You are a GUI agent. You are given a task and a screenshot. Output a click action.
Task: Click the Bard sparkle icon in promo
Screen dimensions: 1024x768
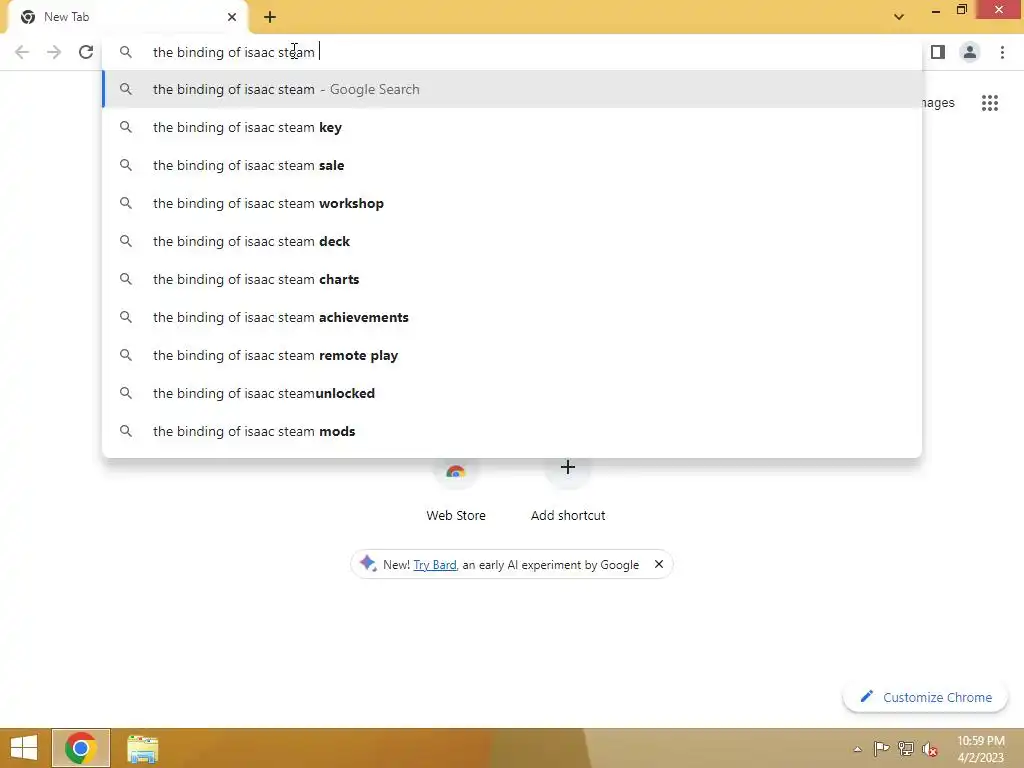(368, 563)
